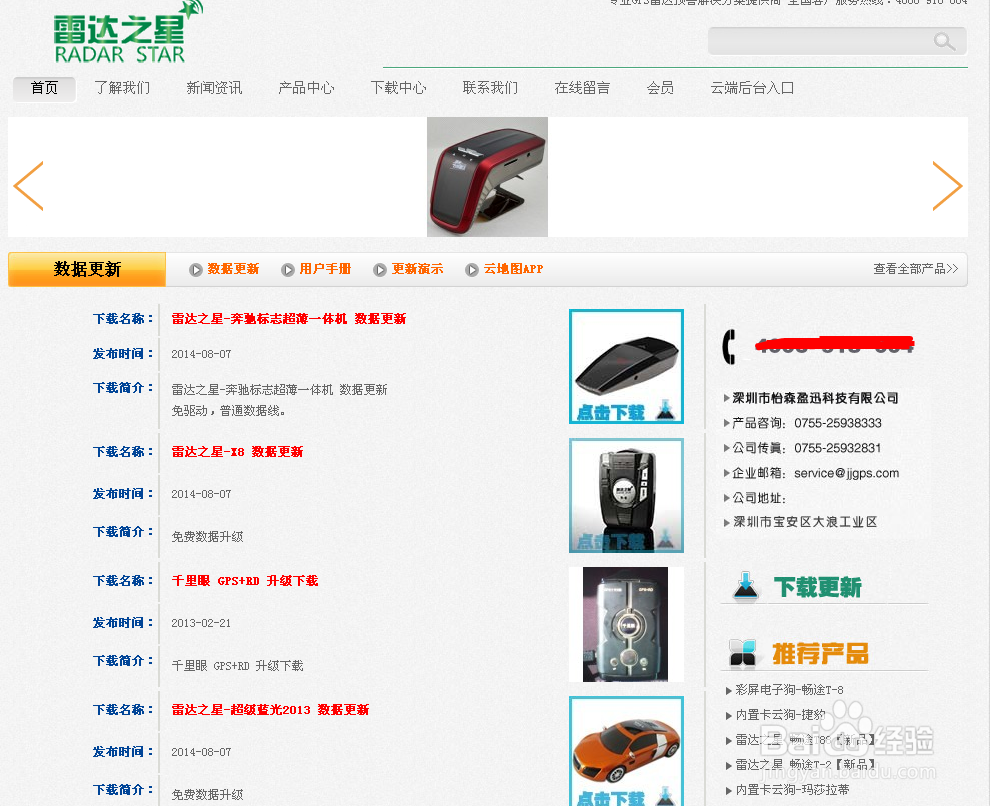Screen dimensions: 990x806
Task: Open the orange 推荐产品 heading
Action: [x=820, y=654]
